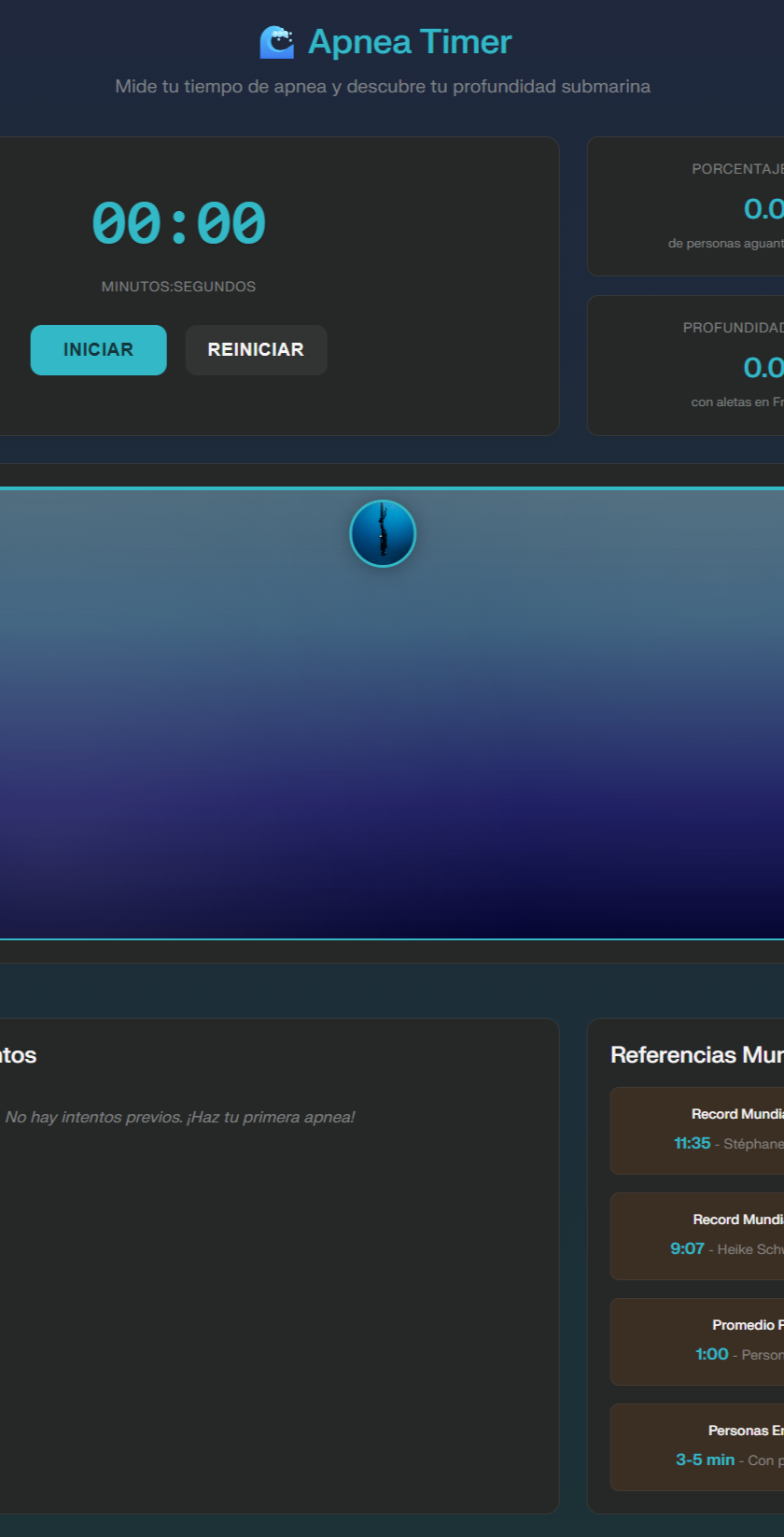
Task: Click the Referencias Mundiales heading
Action: pos(696,1055)
